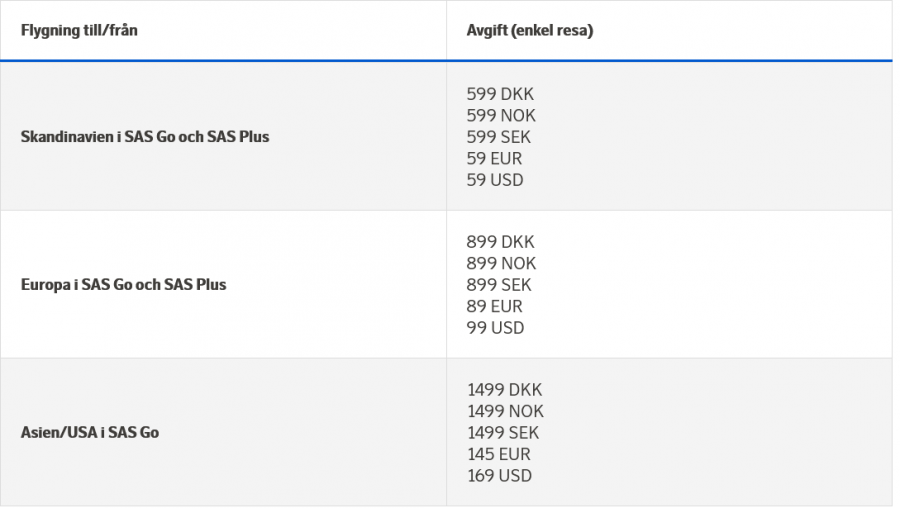Click the 599 SEK fee text
Screen dimensions: 900x508
point(499,137)
